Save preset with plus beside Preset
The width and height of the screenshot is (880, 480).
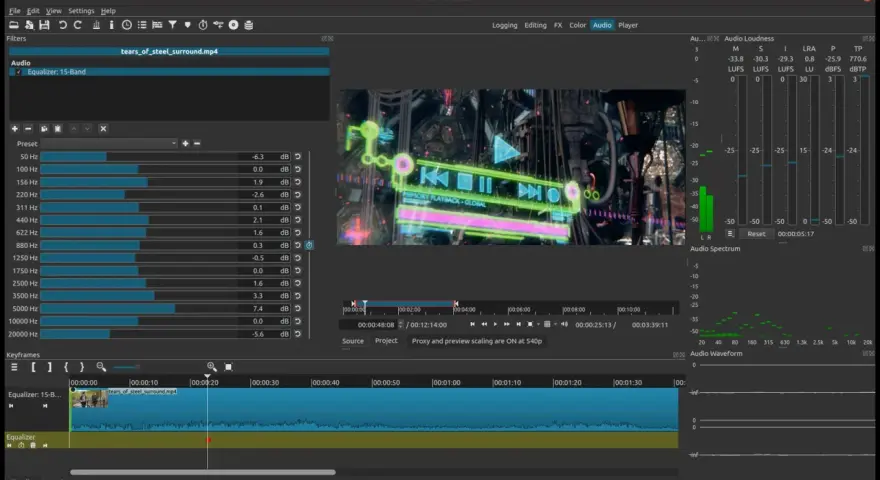(x=185, y=144)
